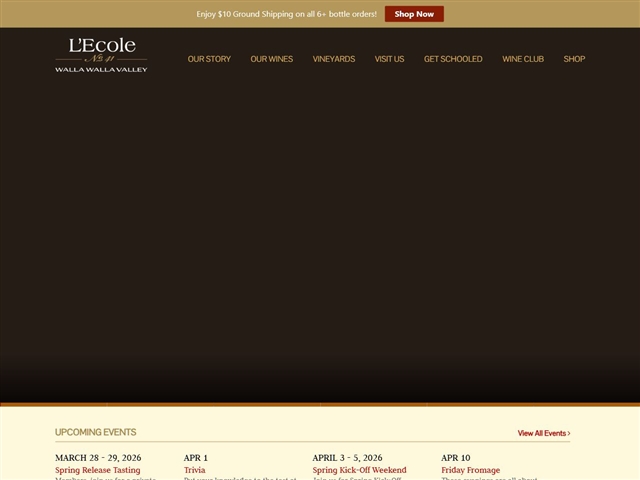Click the $10 Ground Shipping promo text
Screen dimensions: 640x480
point(286,14)
